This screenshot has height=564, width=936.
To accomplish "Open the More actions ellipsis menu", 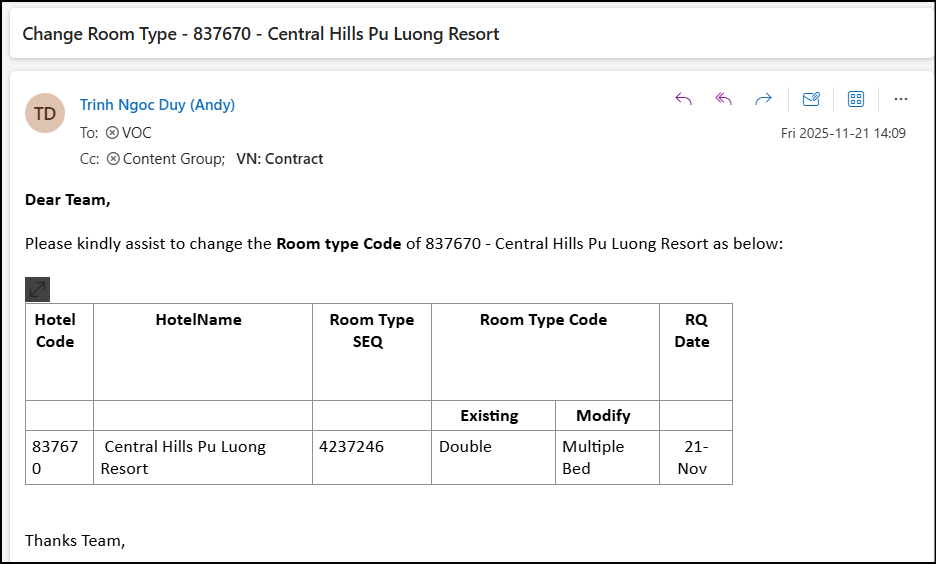I will [x=901, y=99].
